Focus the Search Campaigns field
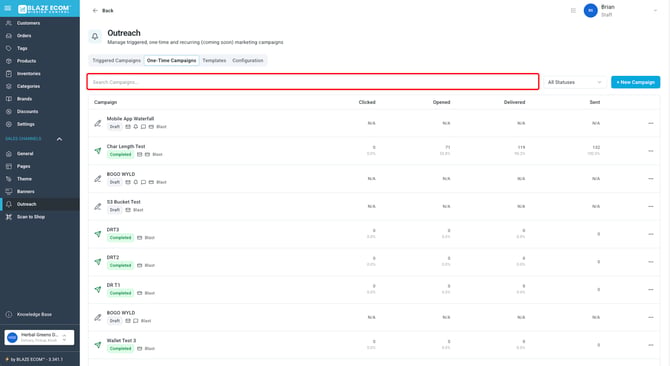Viewport: 670px width, 366px height. click(313, 82)
